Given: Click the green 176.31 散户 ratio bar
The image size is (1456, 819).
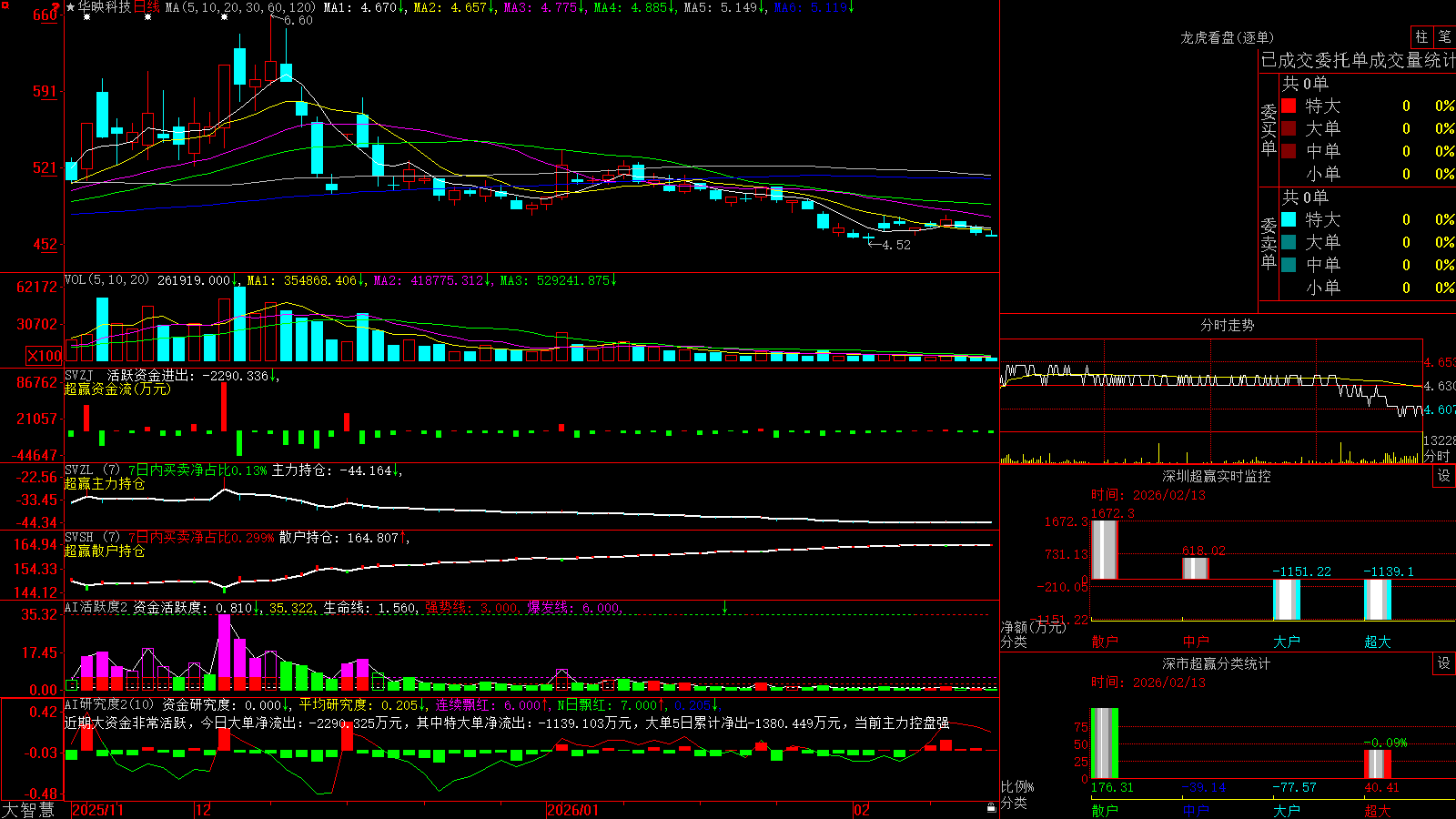Looking at the screenshot, I should click(x=1104, y=743).
